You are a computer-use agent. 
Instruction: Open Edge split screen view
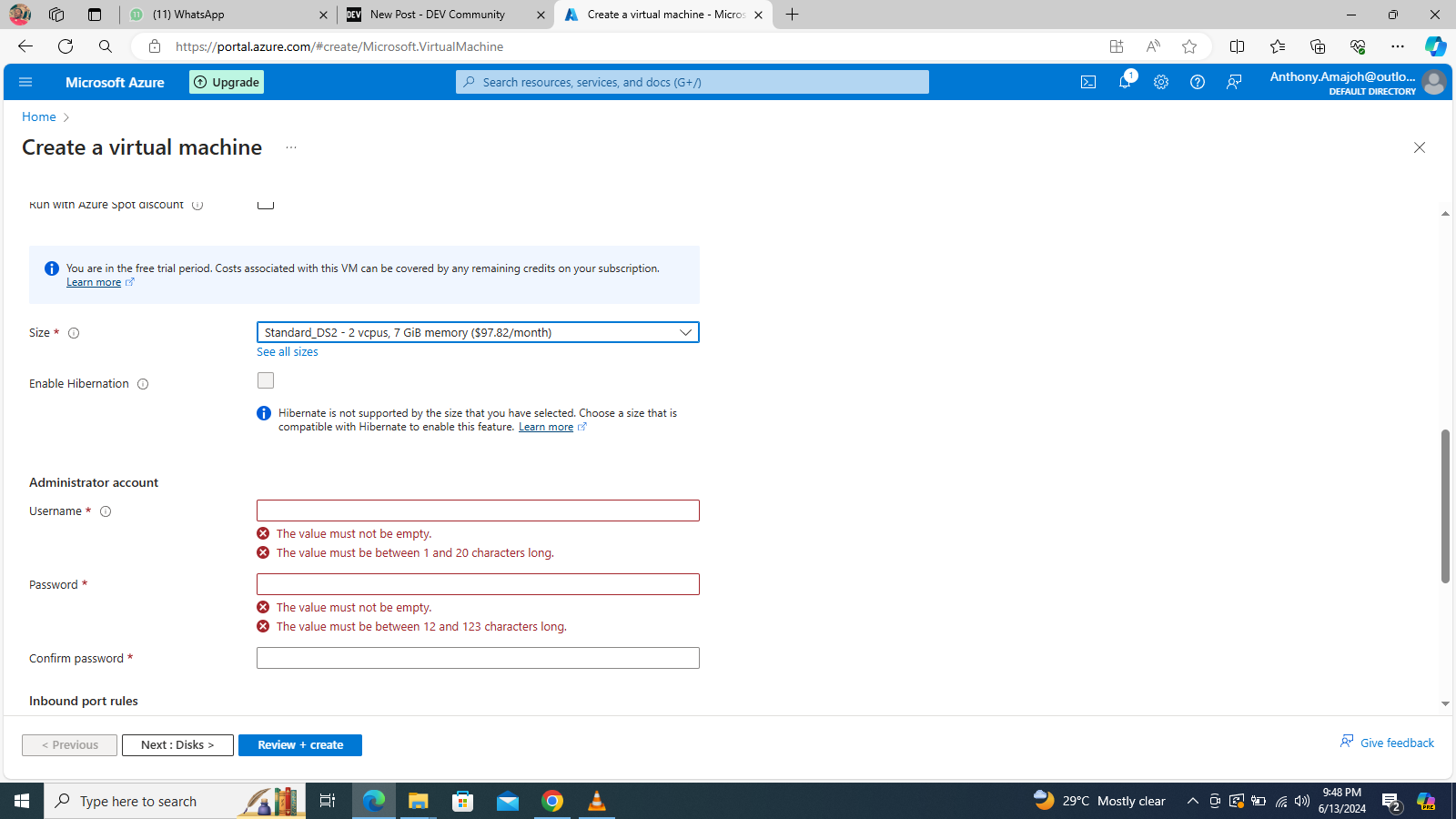[x=1237, y=46]
